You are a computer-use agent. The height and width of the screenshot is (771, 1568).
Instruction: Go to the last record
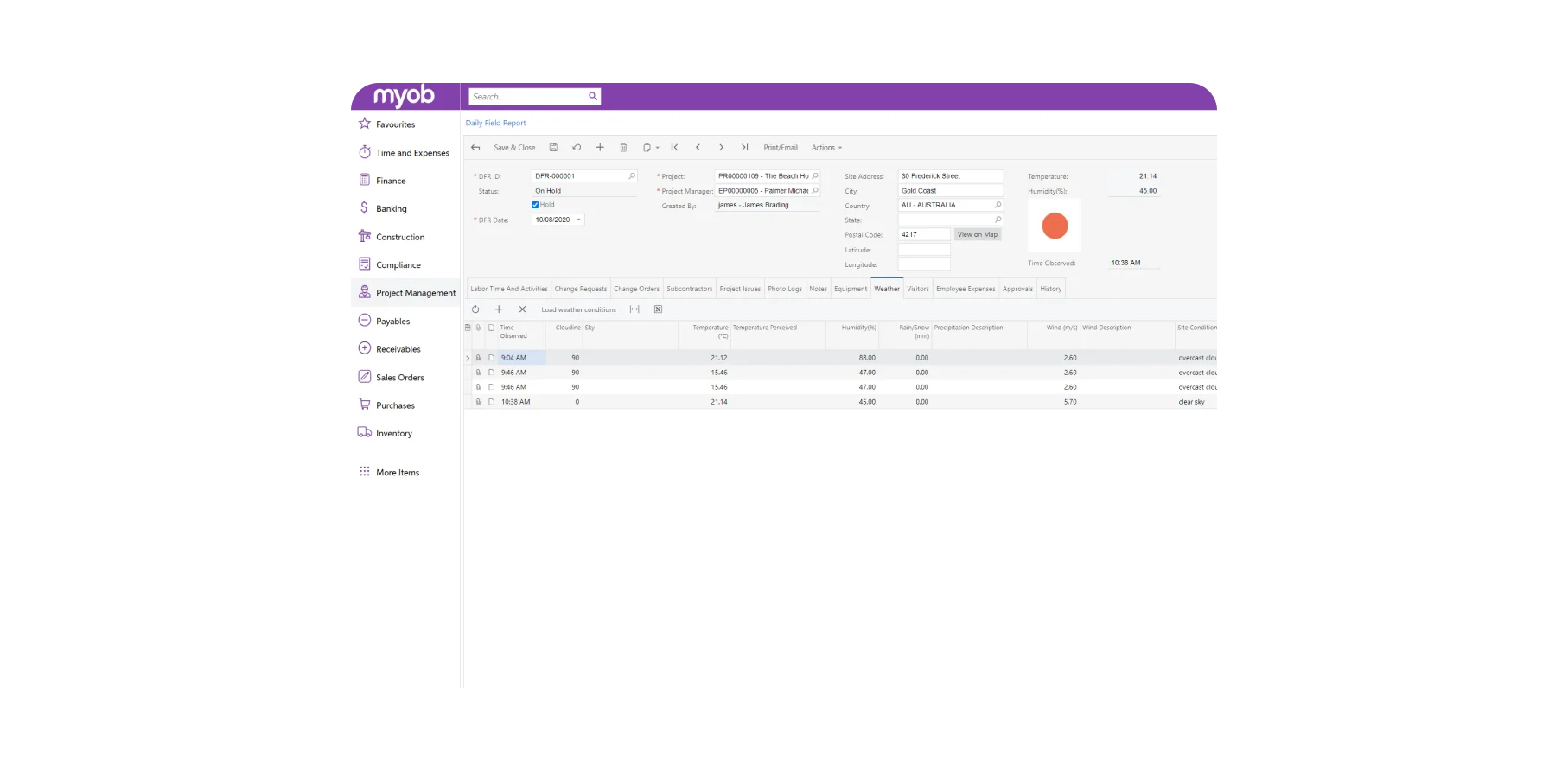pos(744,148)
